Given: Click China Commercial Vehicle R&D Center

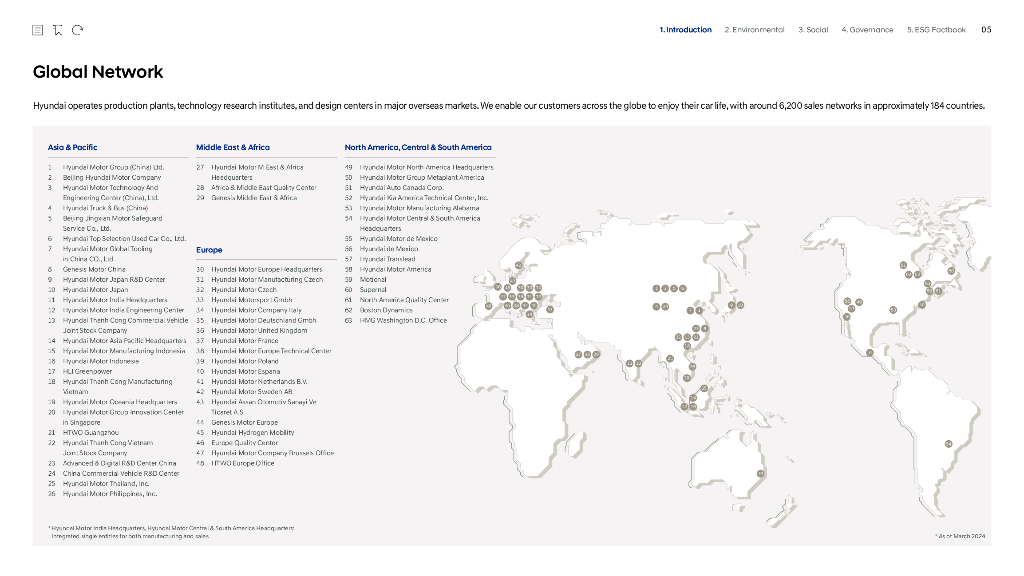Looking at the screenshot, I should (x=121, y=474).
